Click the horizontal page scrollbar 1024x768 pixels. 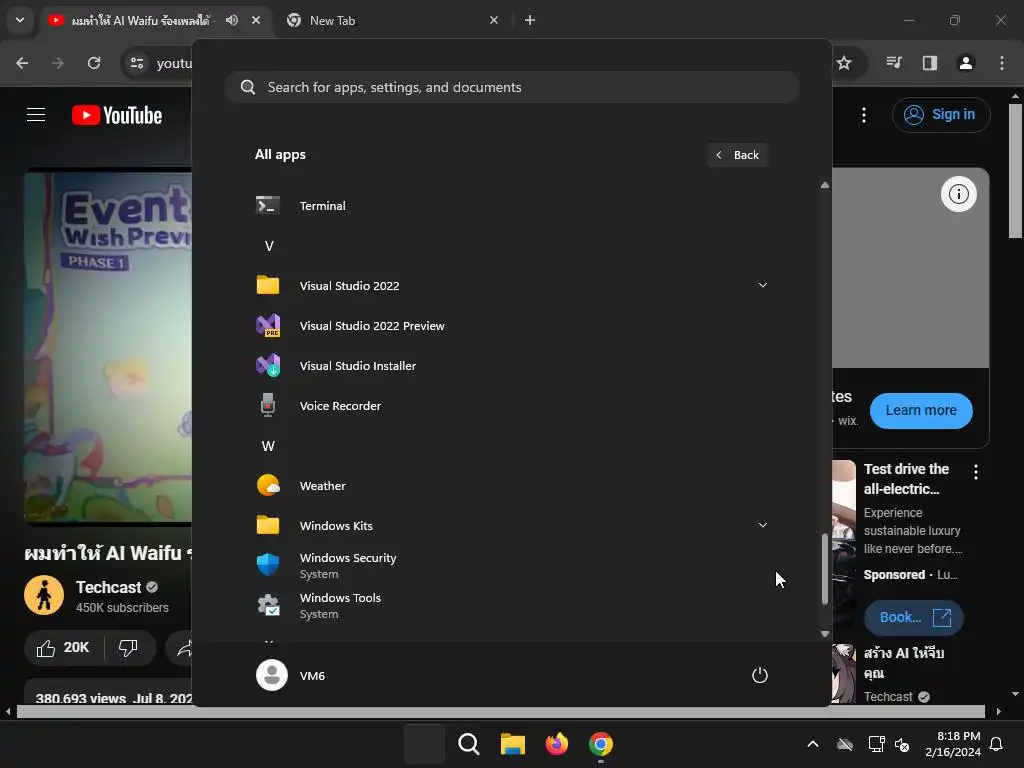click(502, 711)
